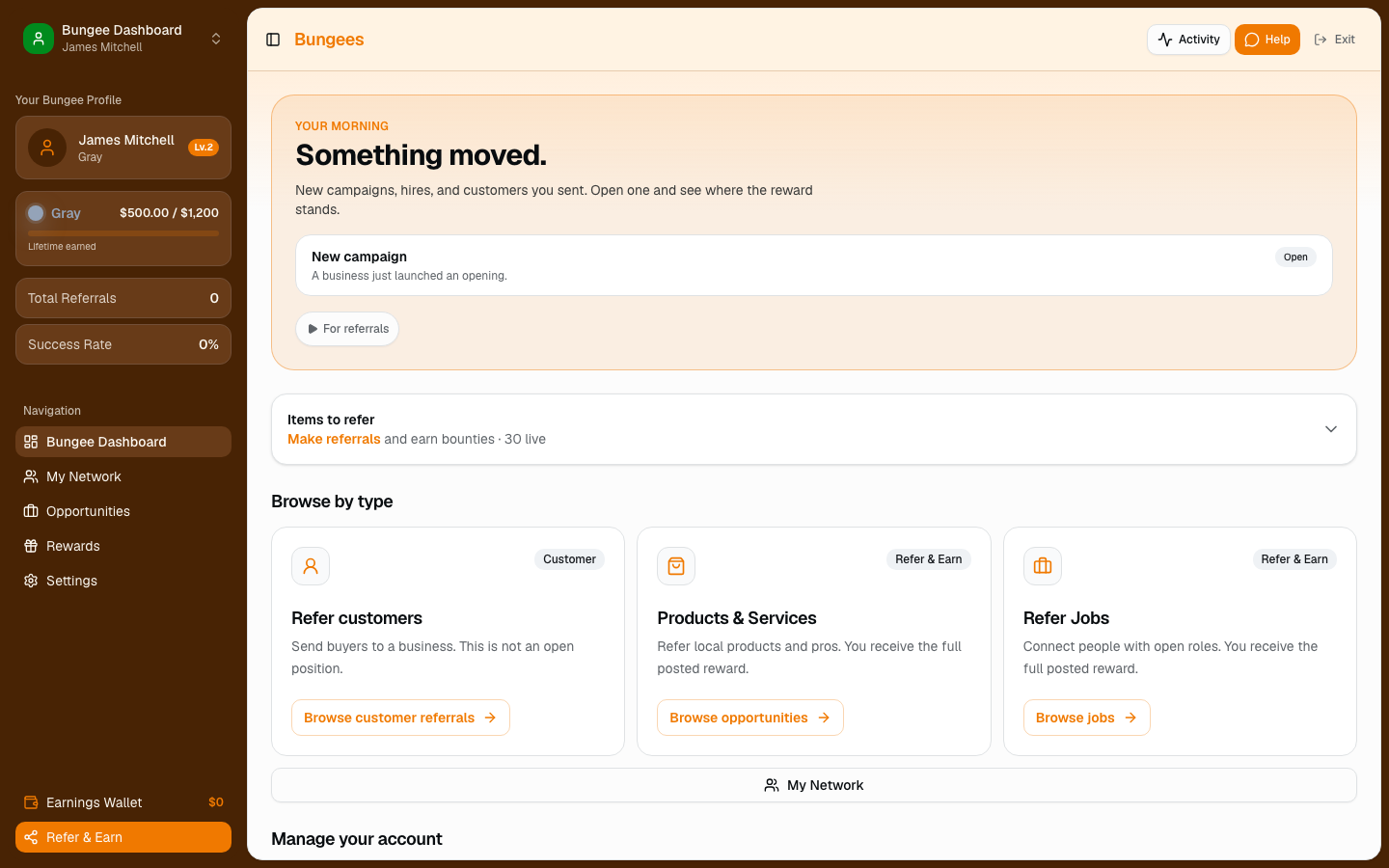Viewport: 1389px width, 868px height.
Task: Open the wide My Network button
Action: point(814,785)
